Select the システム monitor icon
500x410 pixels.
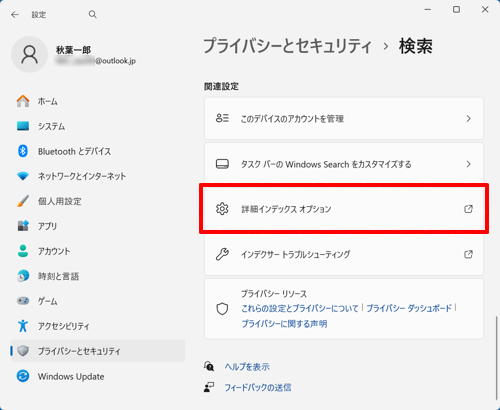tap(23, 126)
